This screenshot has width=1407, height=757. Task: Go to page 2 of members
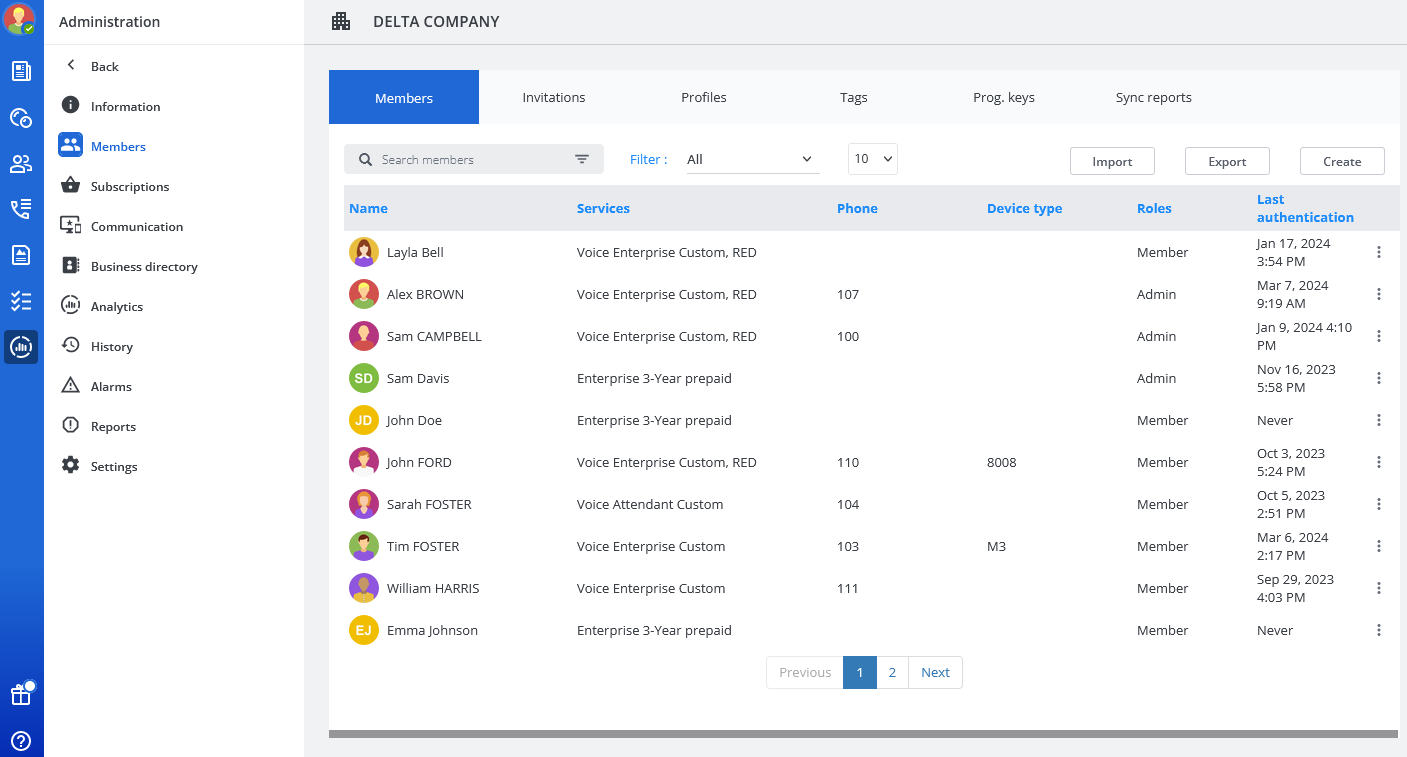click(x=892, y=672)
